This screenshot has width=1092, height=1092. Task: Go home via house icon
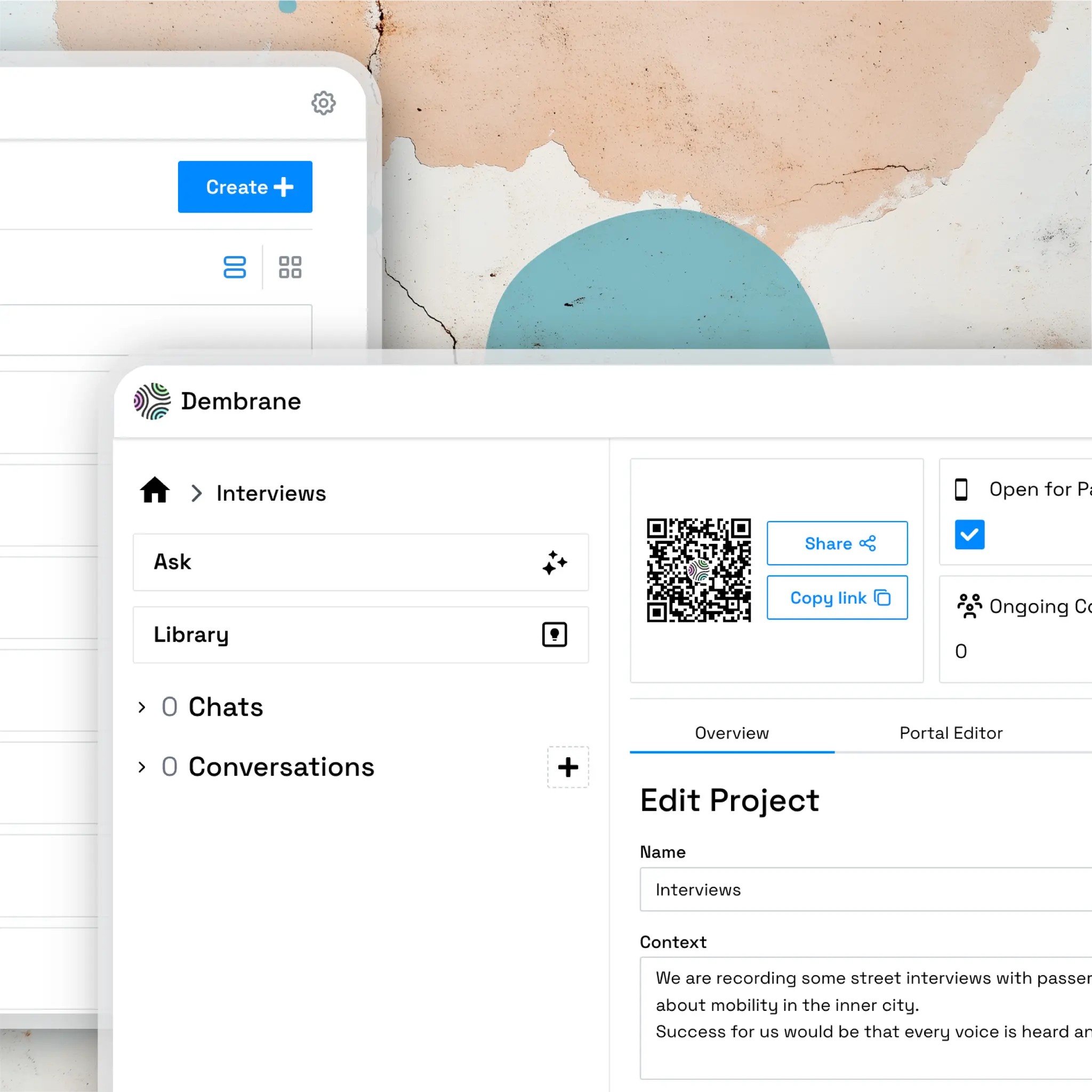[155, 491]
